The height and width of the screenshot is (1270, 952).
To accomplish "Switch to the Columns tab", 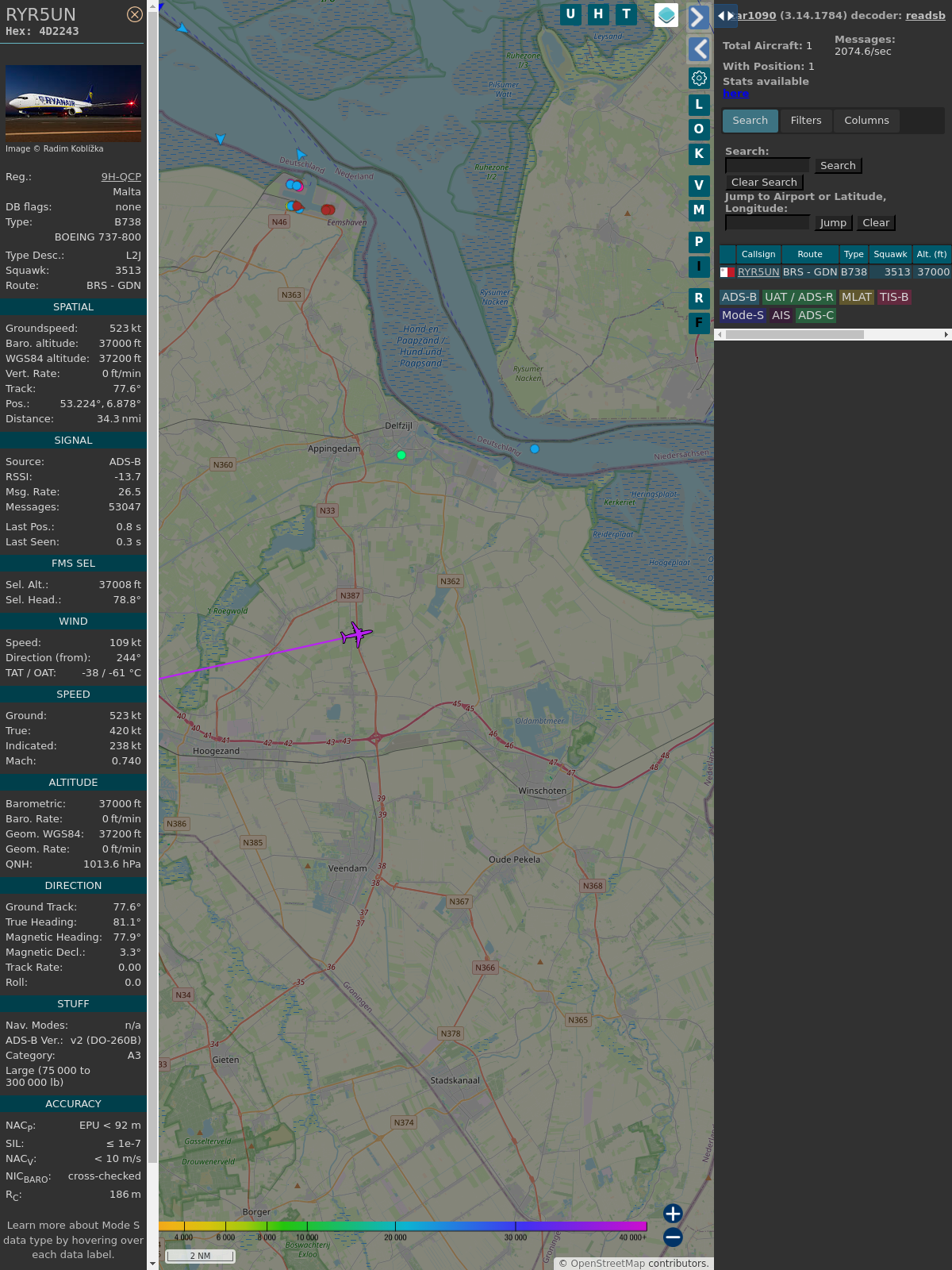I will point(866,121).
